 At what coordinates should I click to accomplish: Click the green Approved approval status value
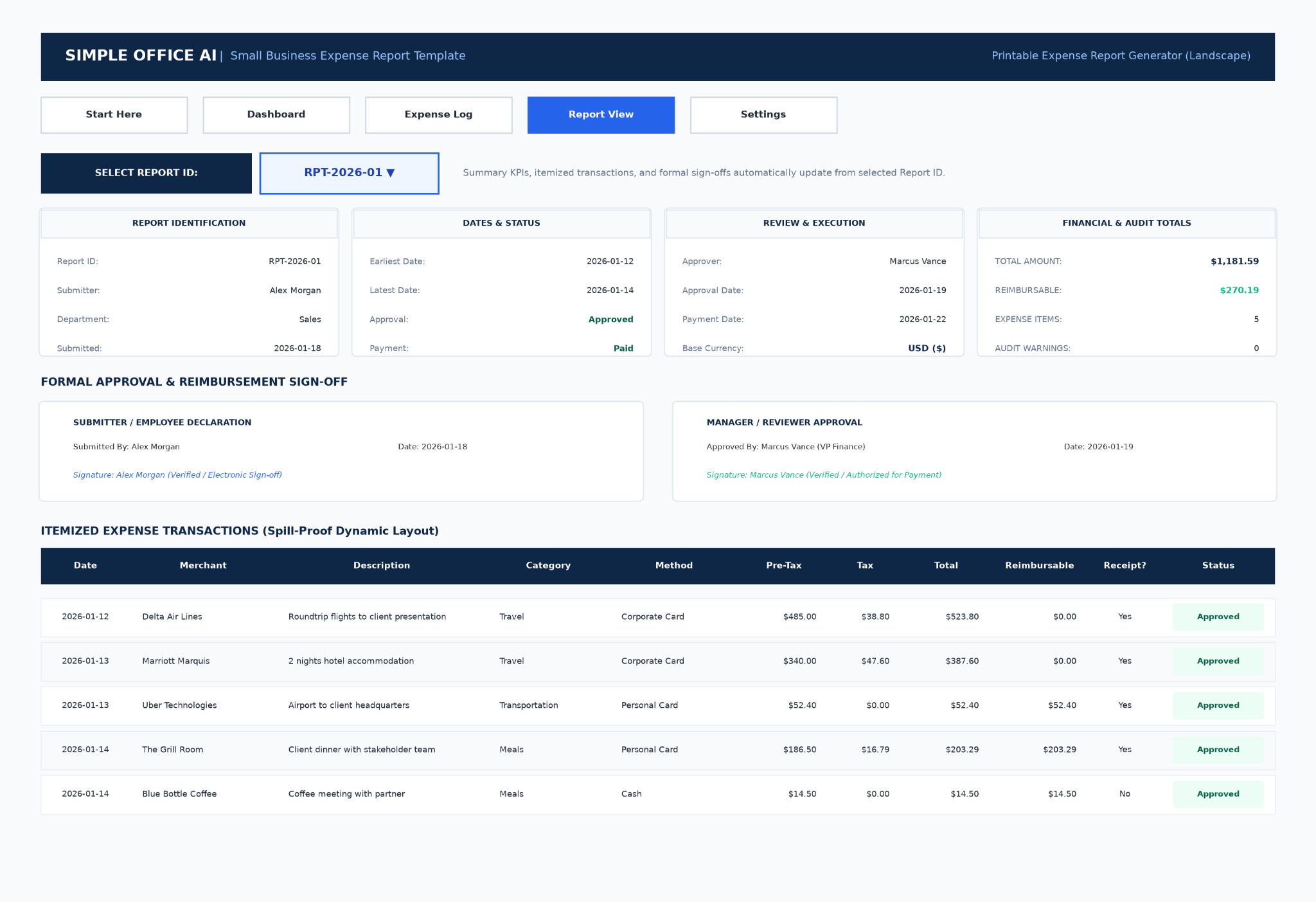point(610,320)
